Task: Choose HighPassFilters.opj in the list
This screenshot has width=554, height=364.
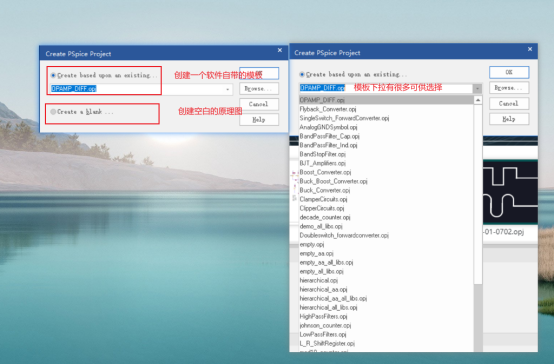Action: coord(386,316)
